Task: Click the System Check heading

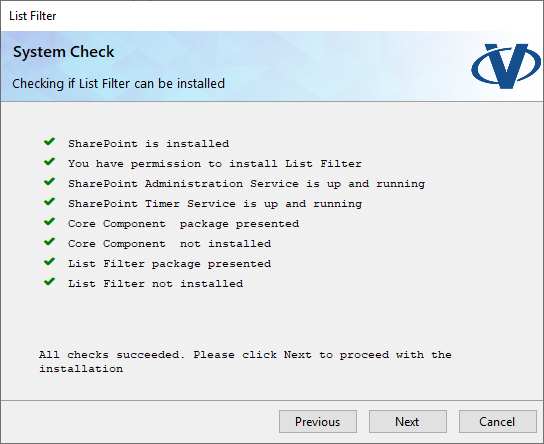Action: point(63,52)
